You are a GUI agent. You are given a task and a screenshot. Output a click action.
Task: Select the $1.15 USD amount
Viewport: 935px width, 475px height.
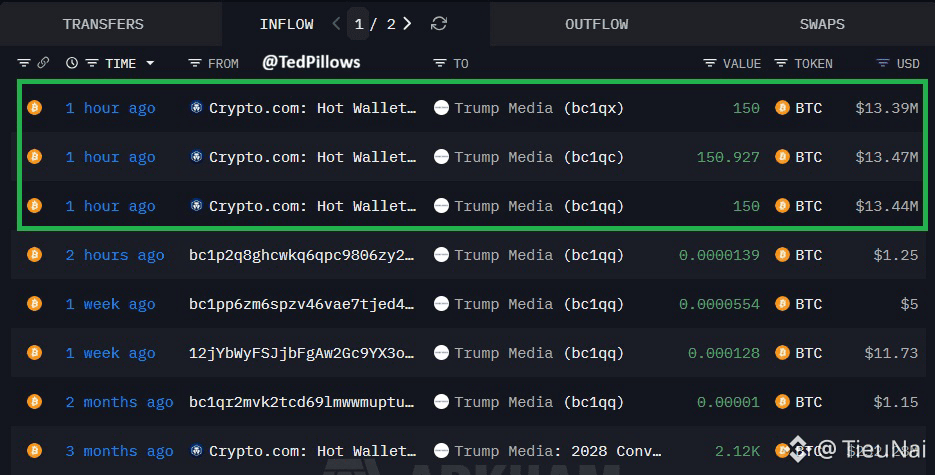pyautogui.click(x=896, y=402)
